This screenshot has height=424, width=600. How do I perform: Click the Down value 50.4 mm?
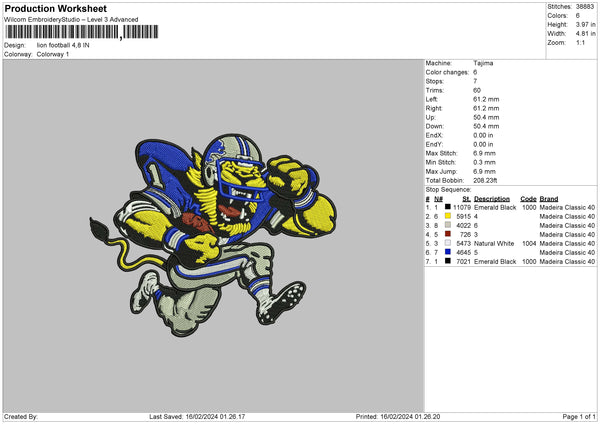[x=486, y=126]
